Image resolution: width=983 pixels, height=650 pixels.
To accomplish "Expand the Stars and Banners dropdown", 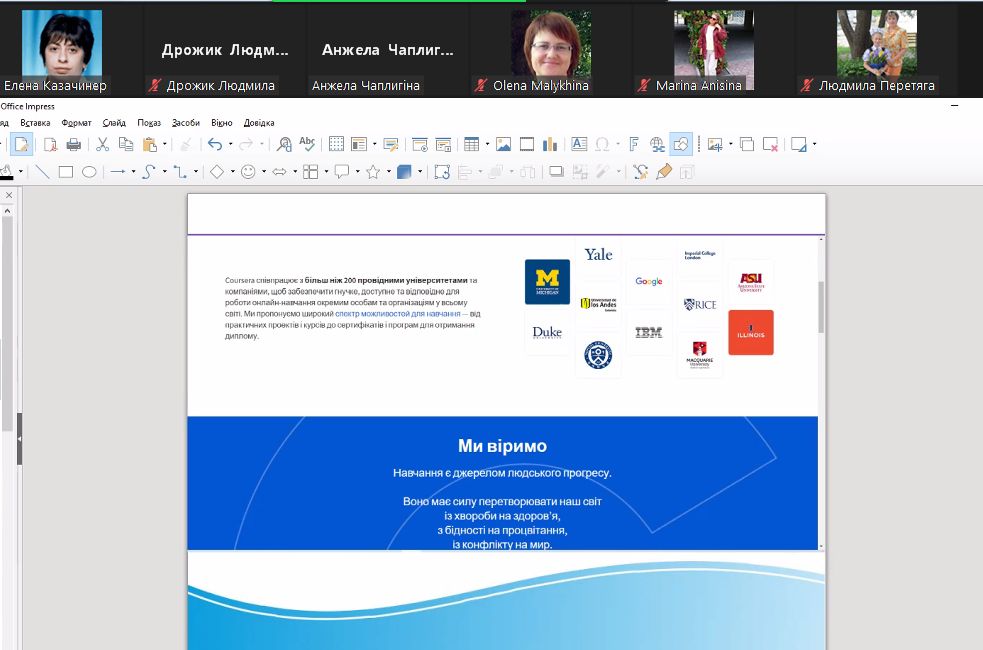I will (x=389, y=172).
